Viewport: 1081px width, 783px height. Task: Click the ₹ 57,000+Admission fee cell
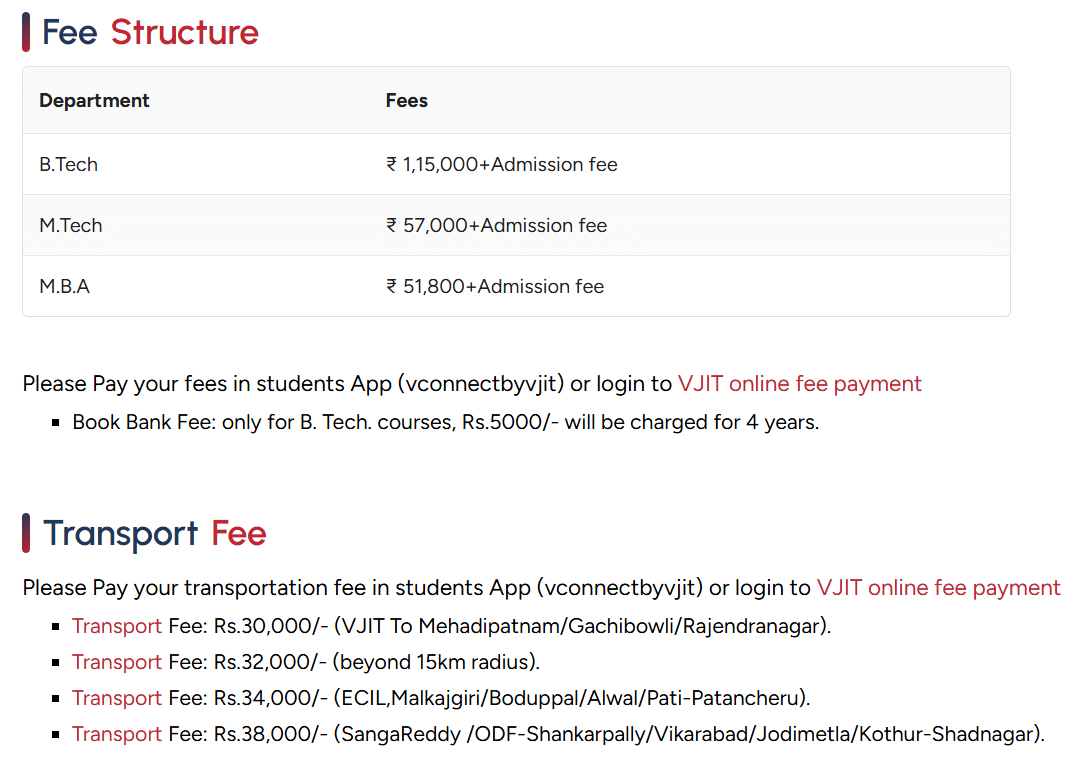496,226
